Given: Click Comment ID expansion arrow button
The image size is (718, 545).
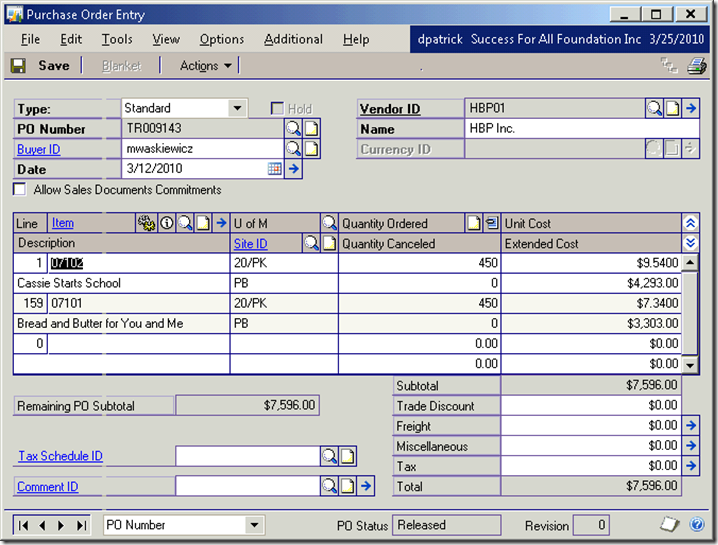Looking at the screenshot, I should (367, 487).
